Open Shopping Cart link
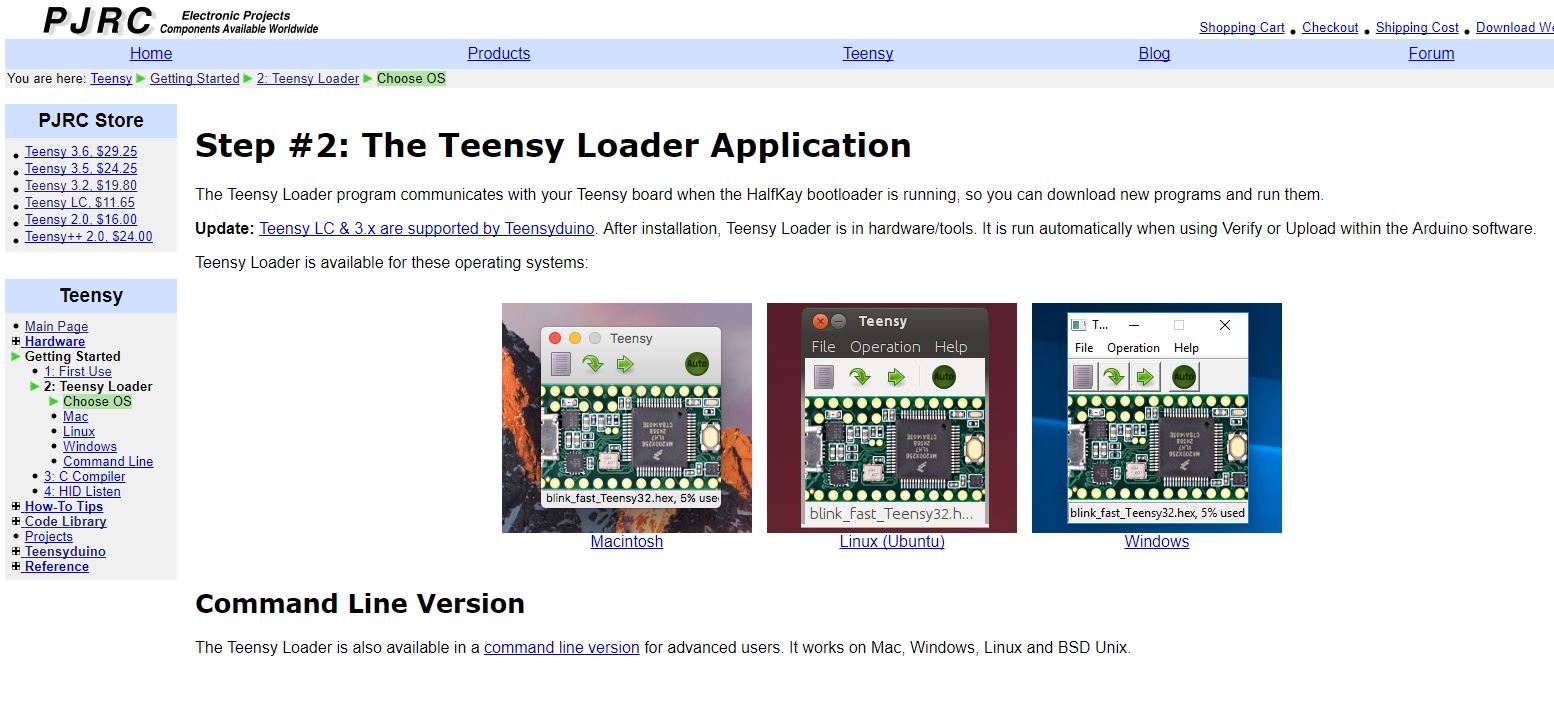The width and height of the screenshot is (1554, 717). [1242, 28]
